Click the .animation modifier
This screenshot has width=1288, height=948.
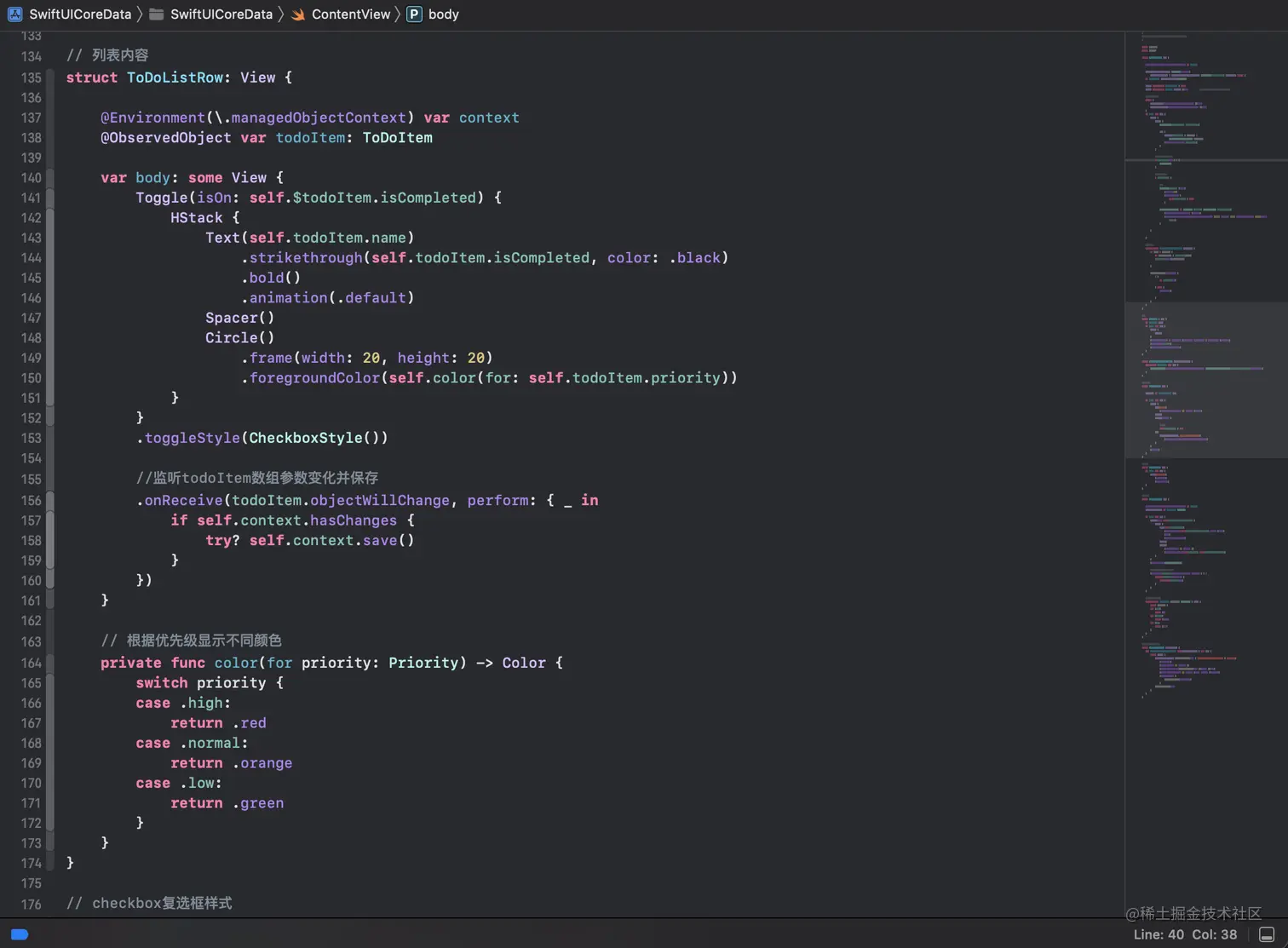click(284, 298)
